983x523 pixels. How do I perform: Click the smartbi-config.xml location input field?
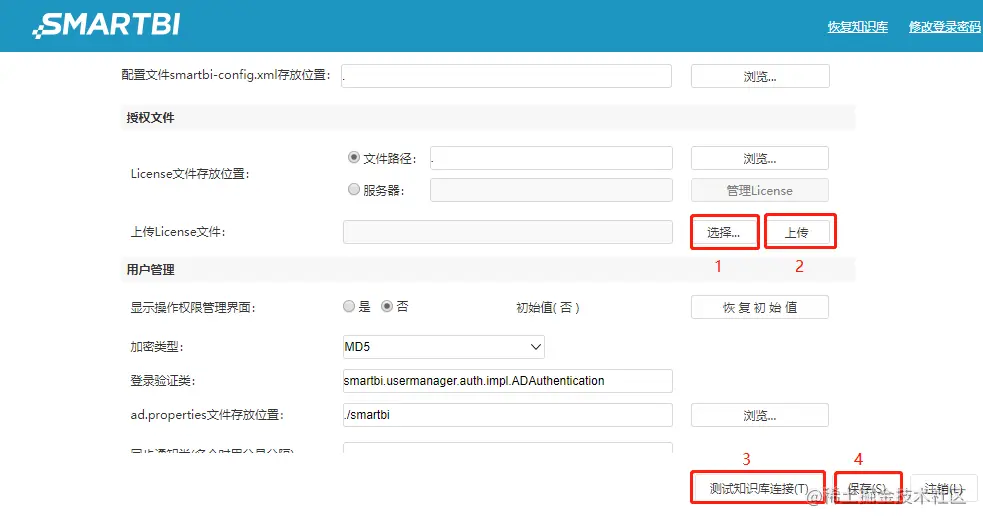click(x=507, y=76)
